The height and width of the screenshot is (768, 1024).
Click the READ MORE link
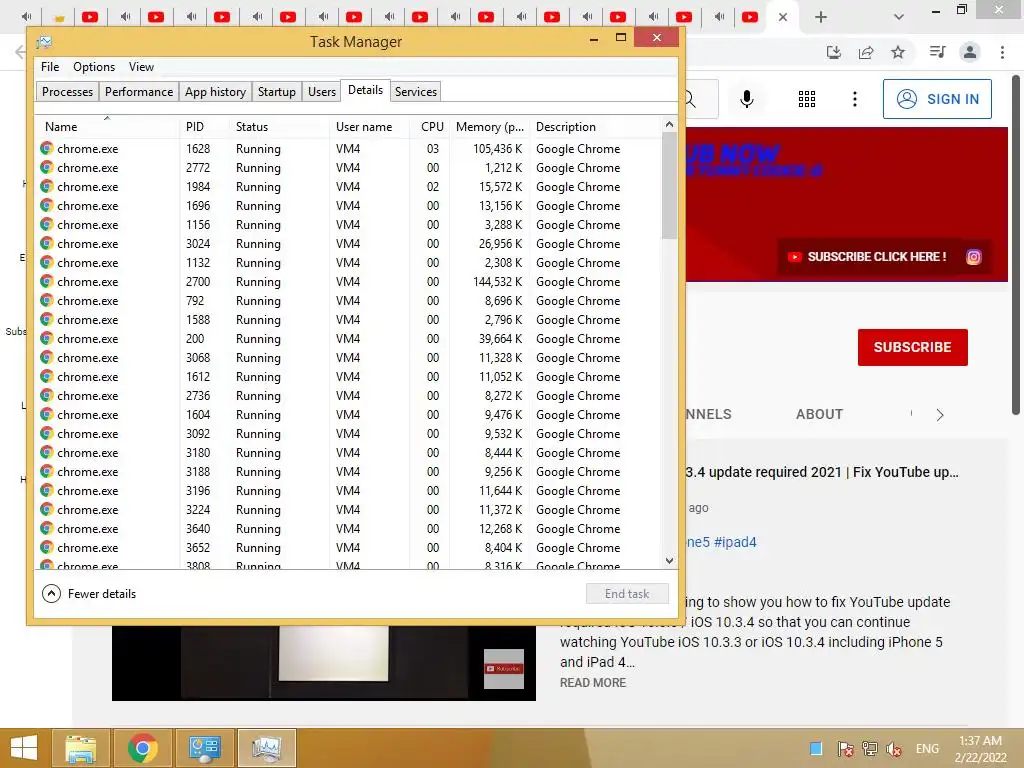coord(593,682)
